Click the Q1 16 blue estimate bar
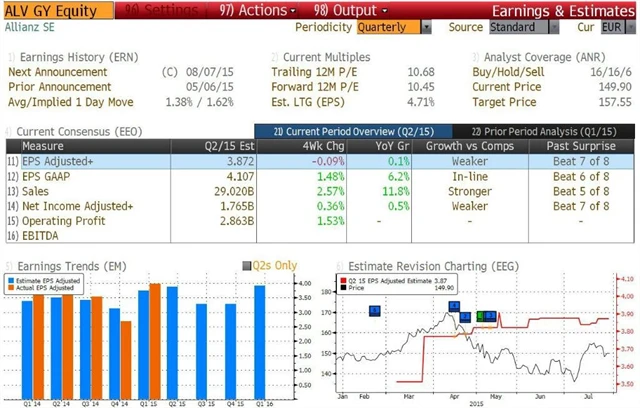Screen dimensions: 640x408 (260, 342)
